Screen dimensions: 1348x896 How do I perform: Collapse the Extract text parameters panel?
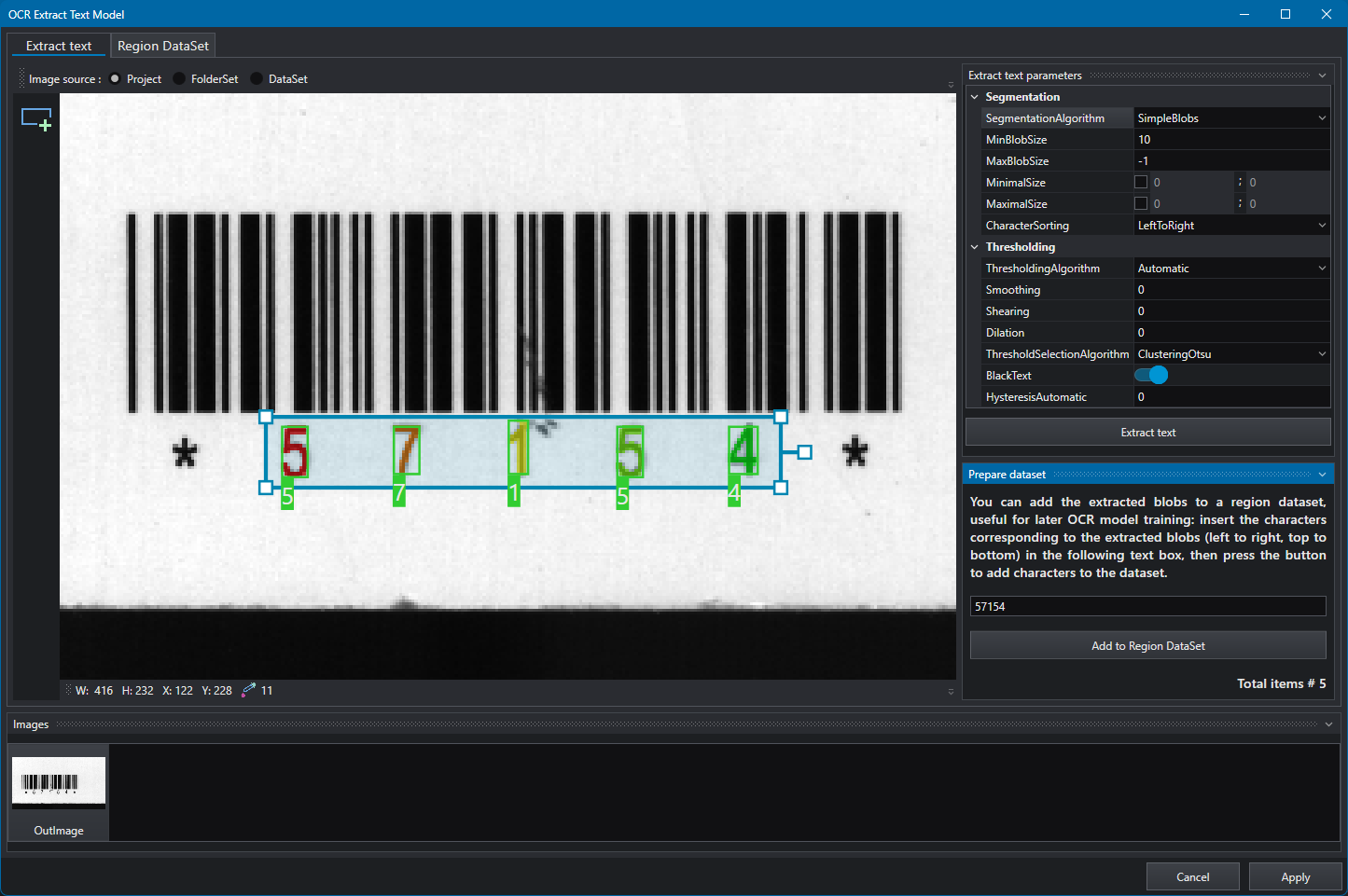[x=1322, y=76]
